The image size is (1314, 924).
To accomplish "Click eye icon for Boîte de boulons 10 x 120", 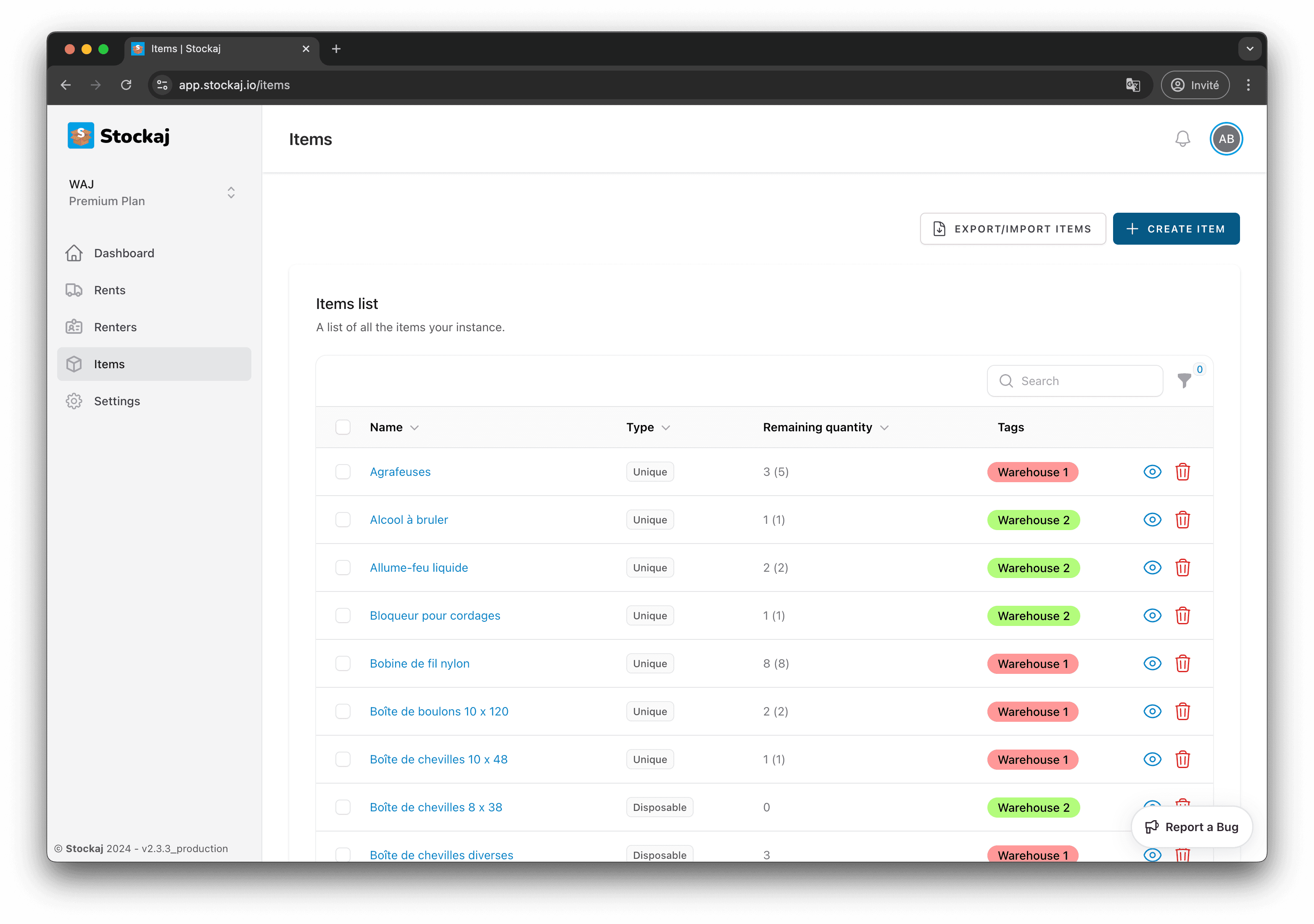I will coord(1152,712).
